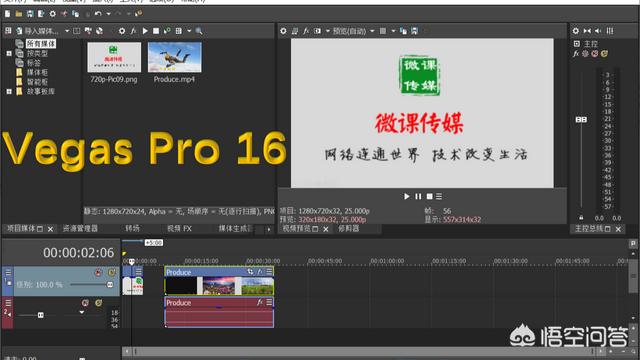Click the Save project icon in main toolbar
640x360 pixels.
click(30, 14)
